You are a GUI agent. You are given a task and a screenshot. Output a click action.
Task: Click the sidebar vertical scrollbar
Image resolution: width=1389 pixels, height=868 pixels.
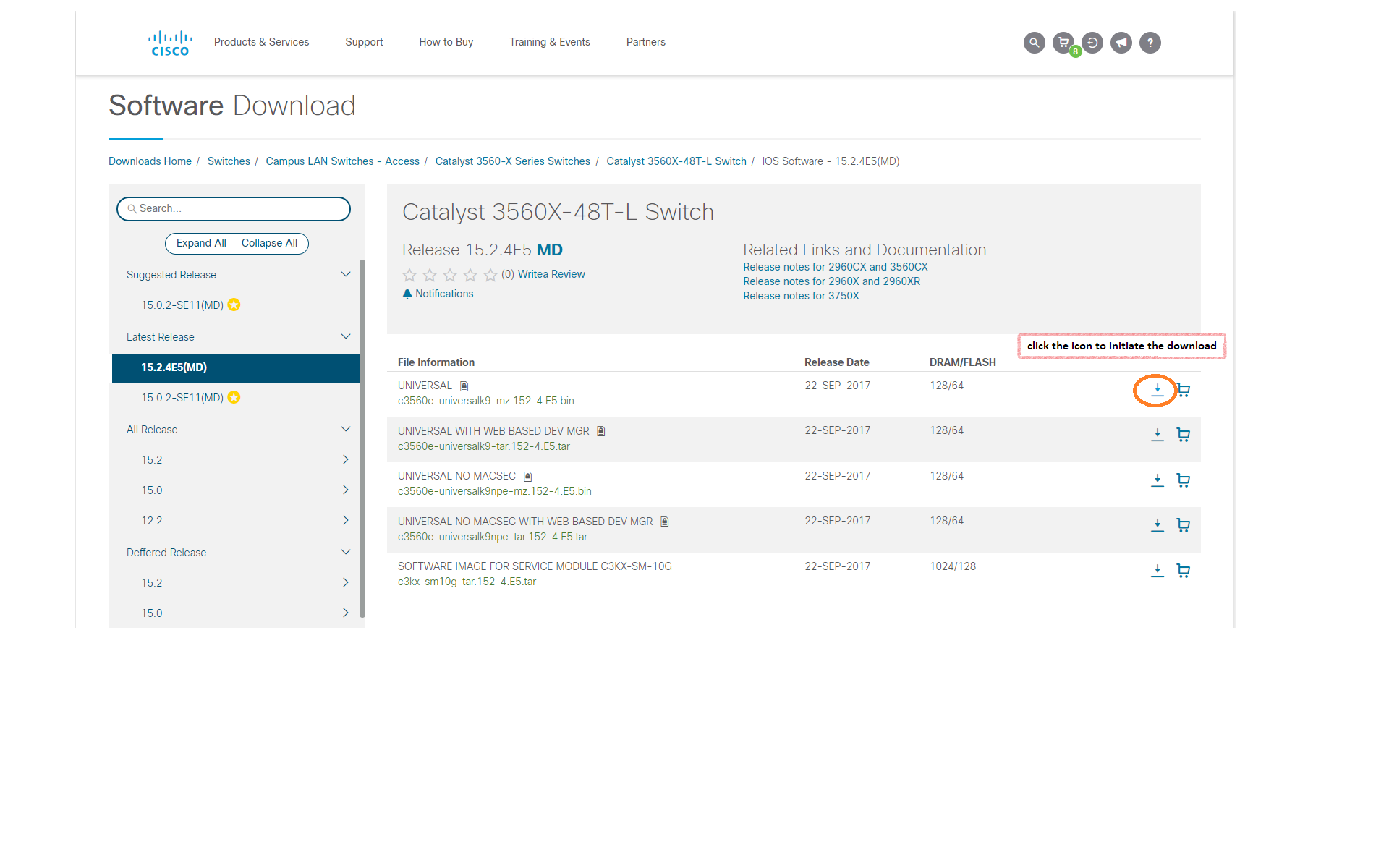362,434
